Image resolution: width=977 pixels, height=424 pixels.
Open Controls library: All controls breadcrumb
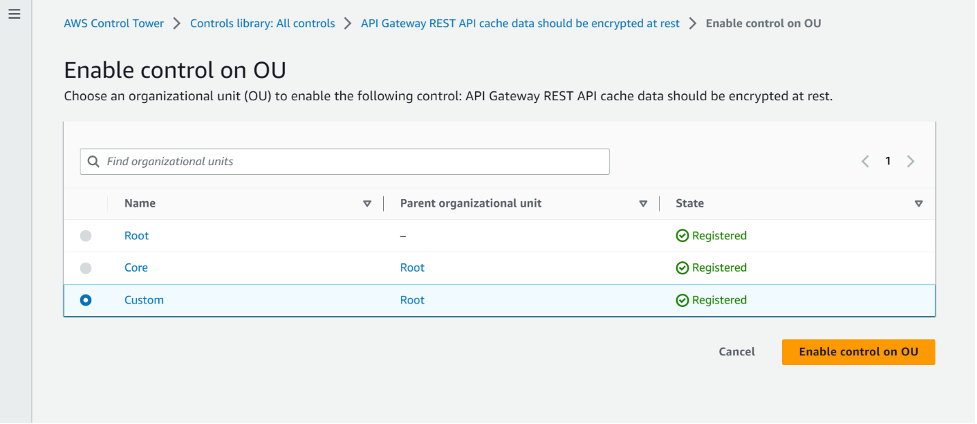262,23
